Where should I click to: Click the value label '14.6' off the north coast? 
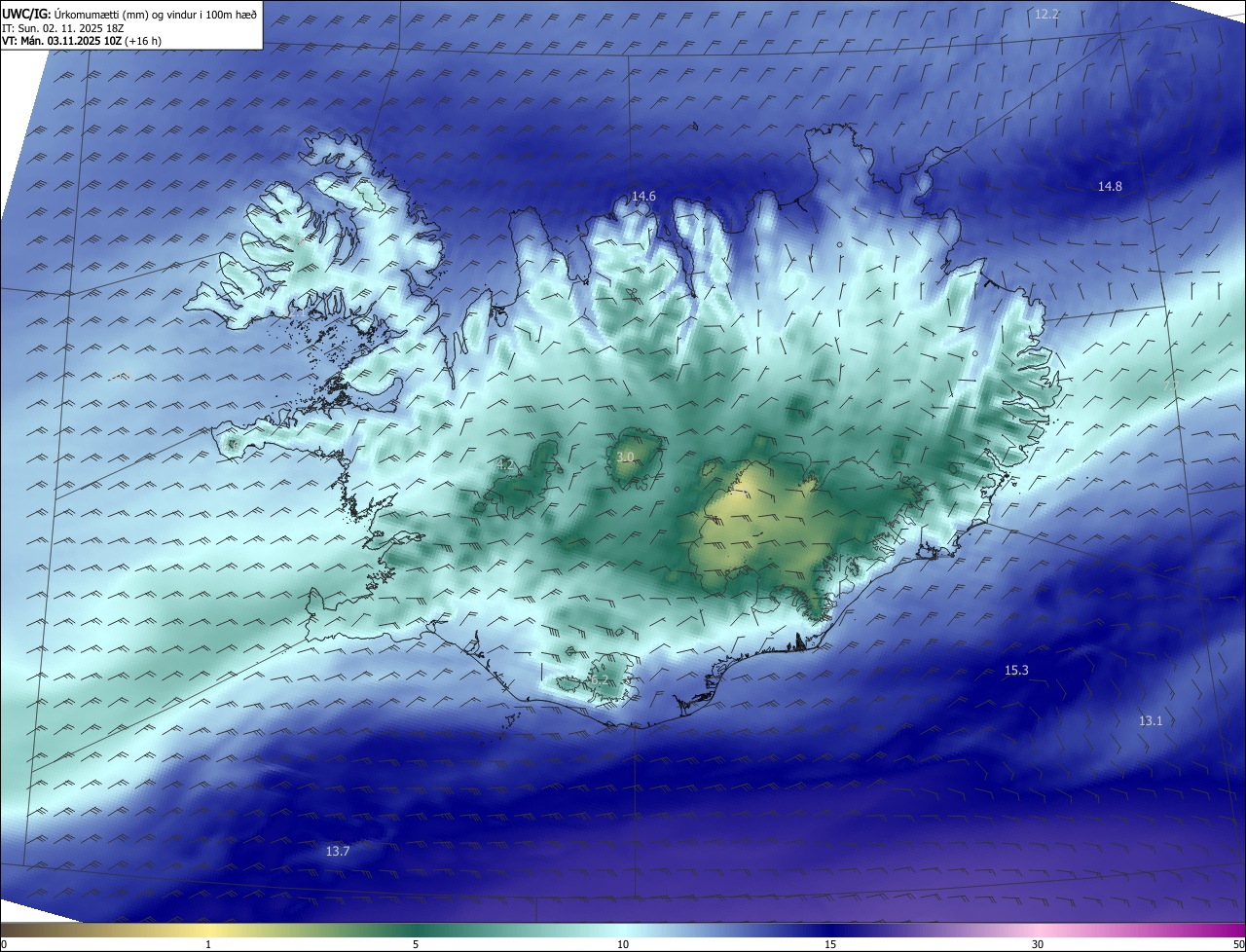[x=643, y=196]
